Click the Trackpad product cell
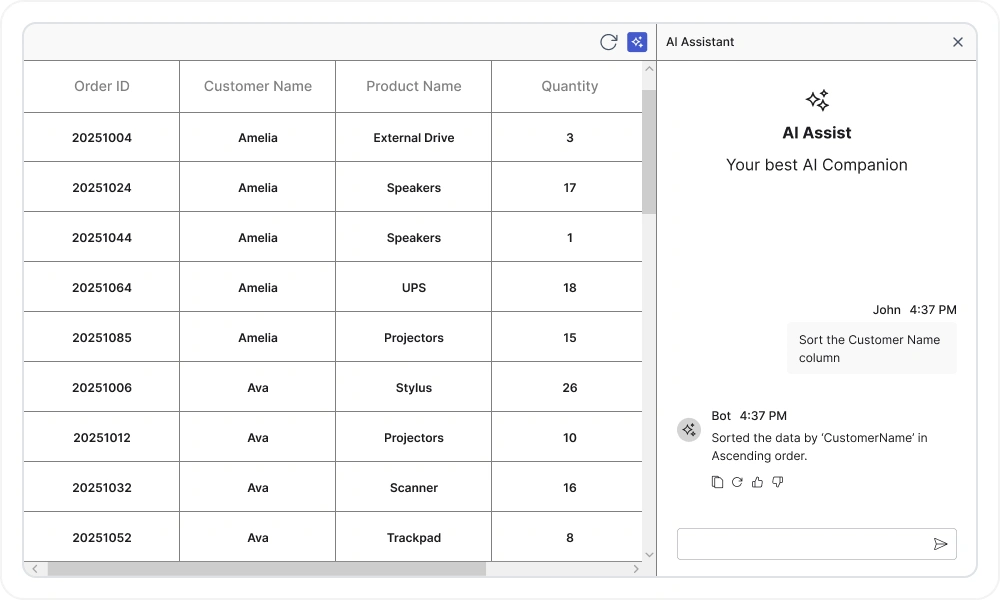1000x600 pixels. click(414, 538)
